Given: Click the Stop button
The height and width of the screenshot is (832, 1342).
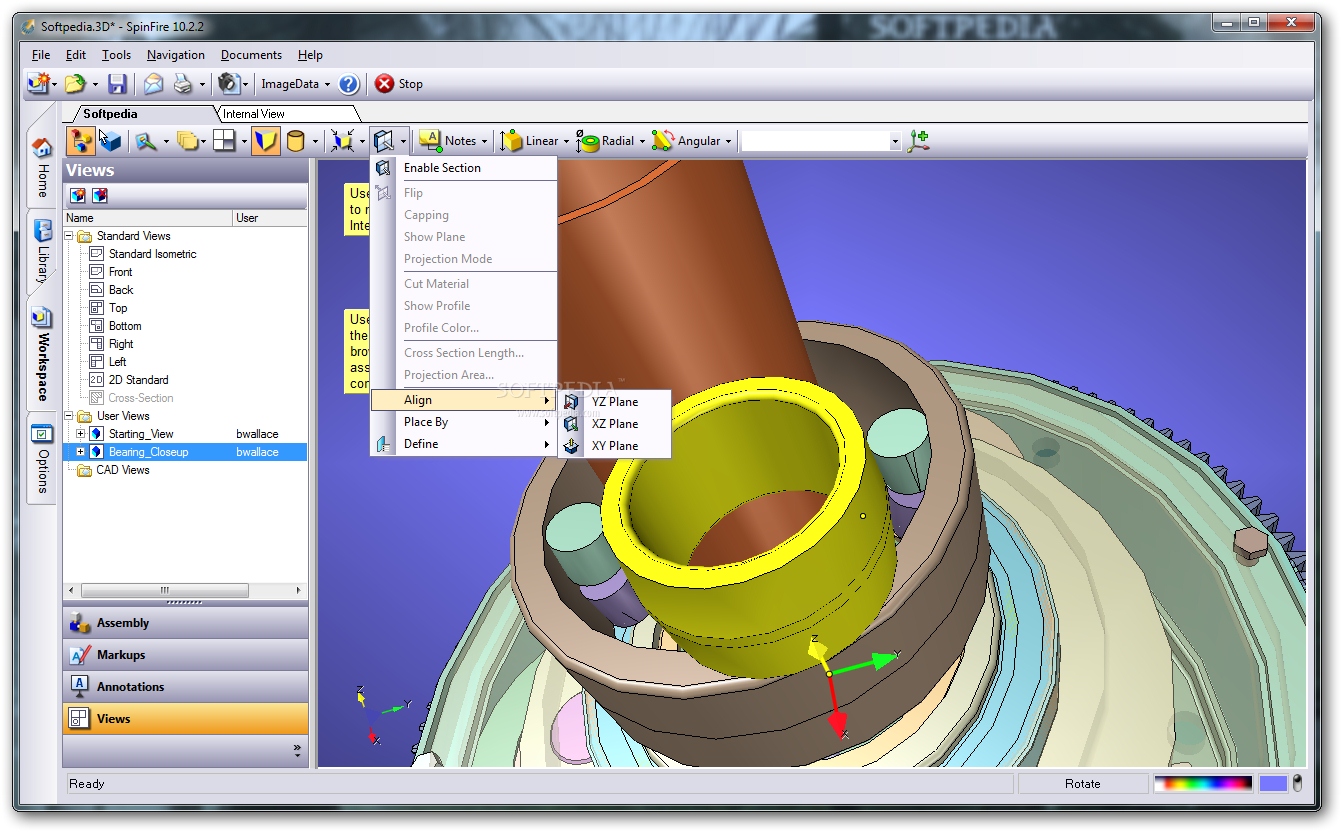Looking at the screenshot, I should coord(399,84).
